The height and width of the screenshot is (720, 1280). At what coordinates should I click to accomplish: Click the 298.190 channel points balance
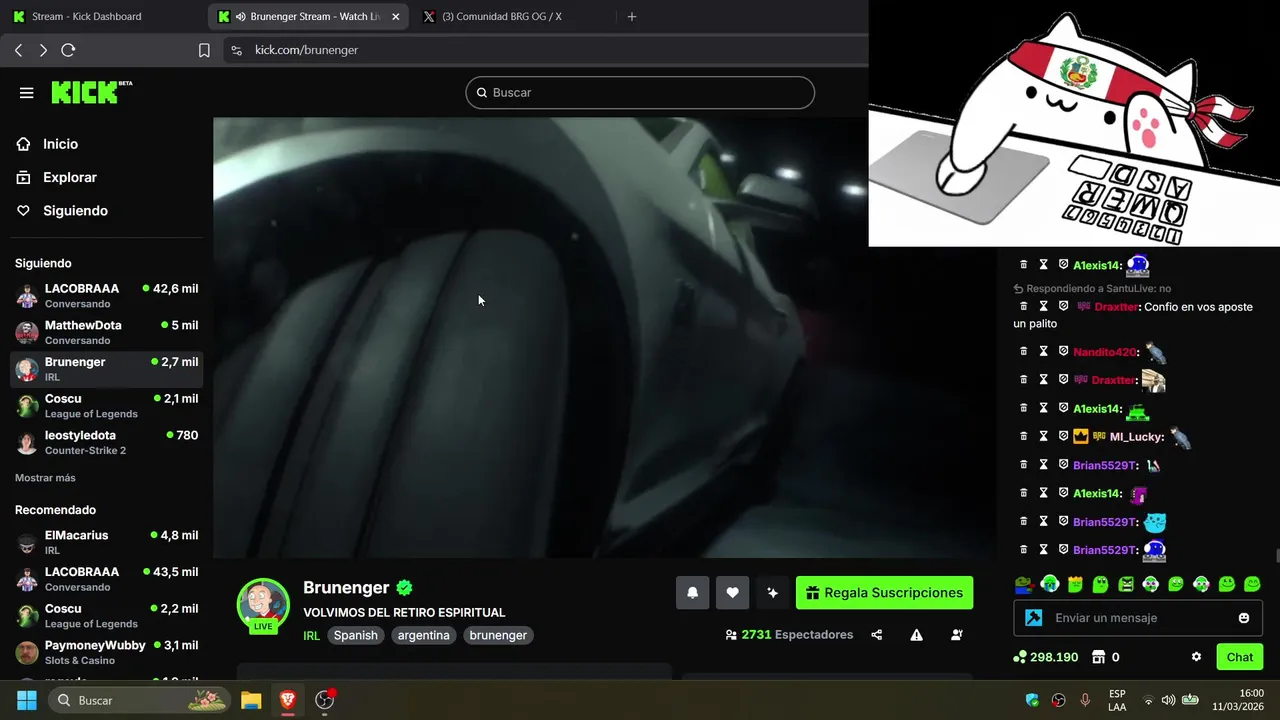point(1046,657)
